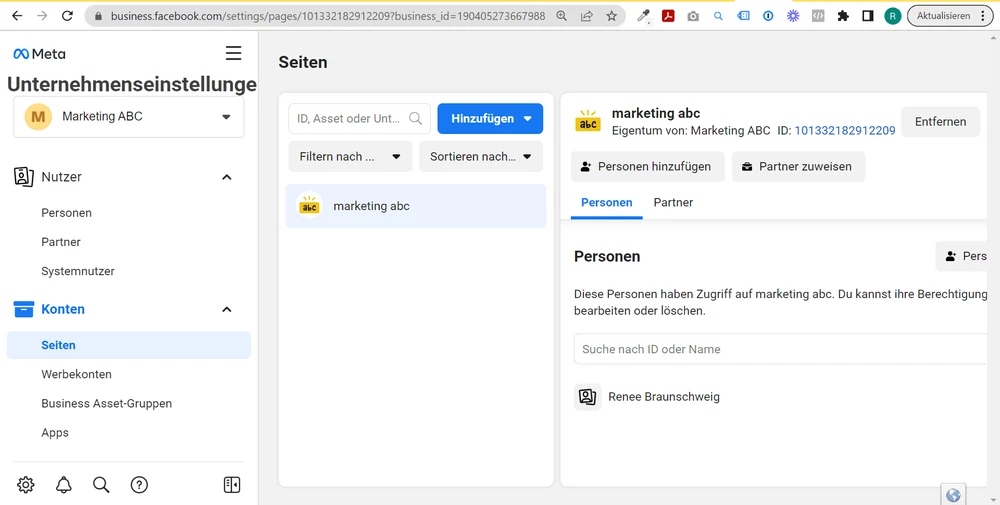
Task: Open the Hinzufügen dropdown button
Action: point(490,119)
